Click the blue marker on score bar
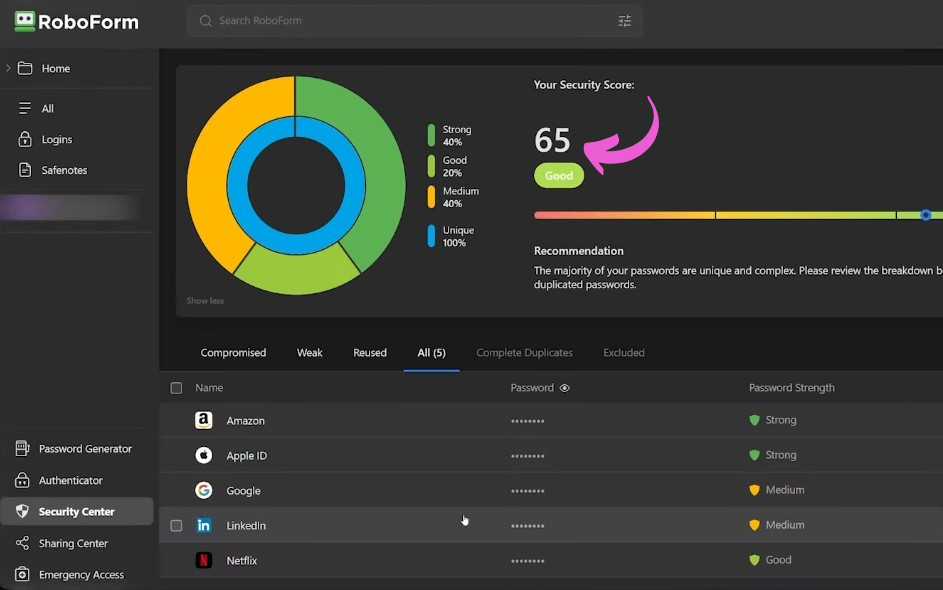The width and height of the screenshot is (943, 590). point(926,215)
